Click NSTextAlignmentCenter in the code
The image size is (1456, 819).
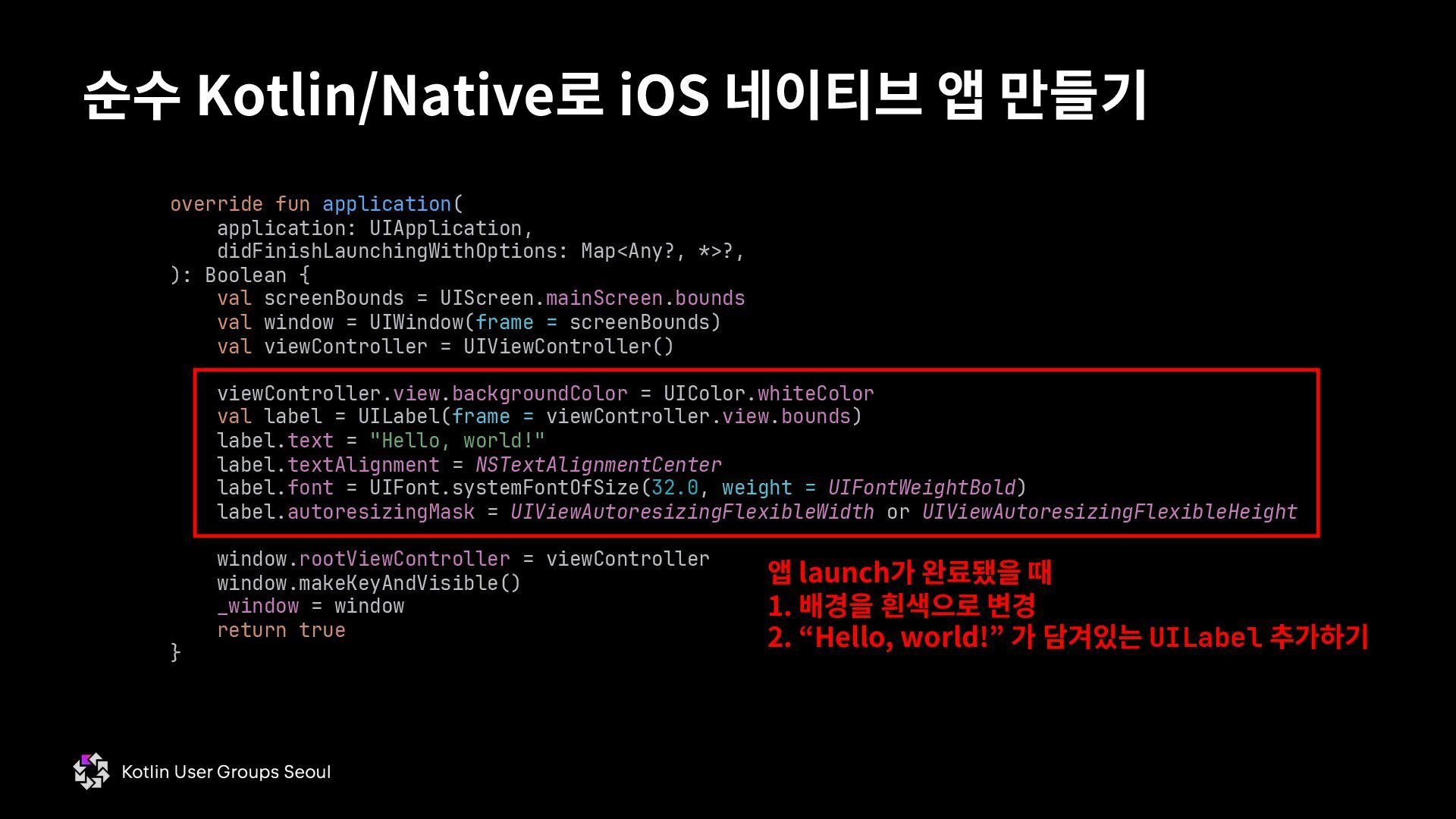[x=598, y=465]
